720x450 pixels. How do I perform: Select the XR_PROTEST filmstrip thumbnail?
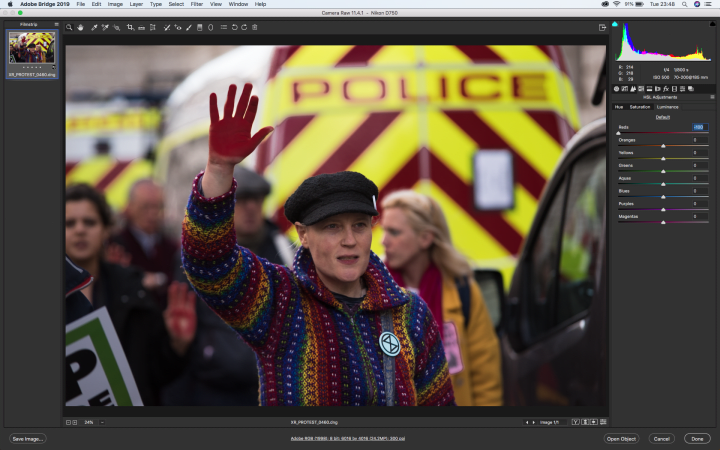32,54
